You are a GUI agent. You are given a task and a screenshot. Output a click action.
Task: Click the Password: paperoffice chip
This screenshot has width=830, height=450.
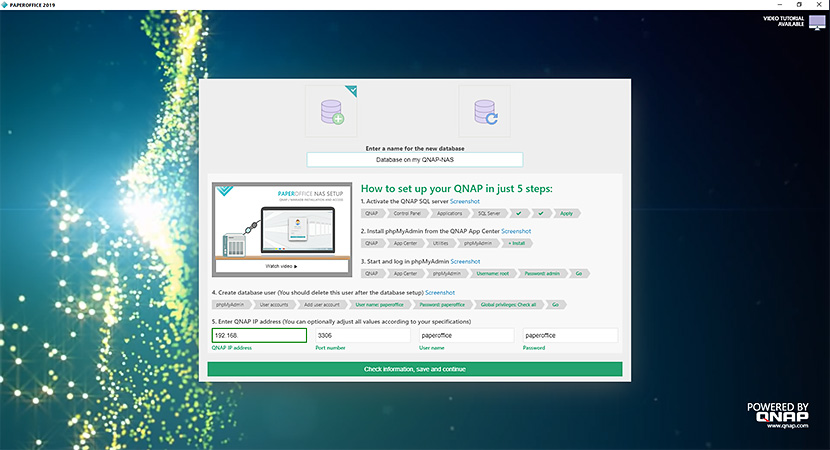pyautogui.click(x=442, y=304)
